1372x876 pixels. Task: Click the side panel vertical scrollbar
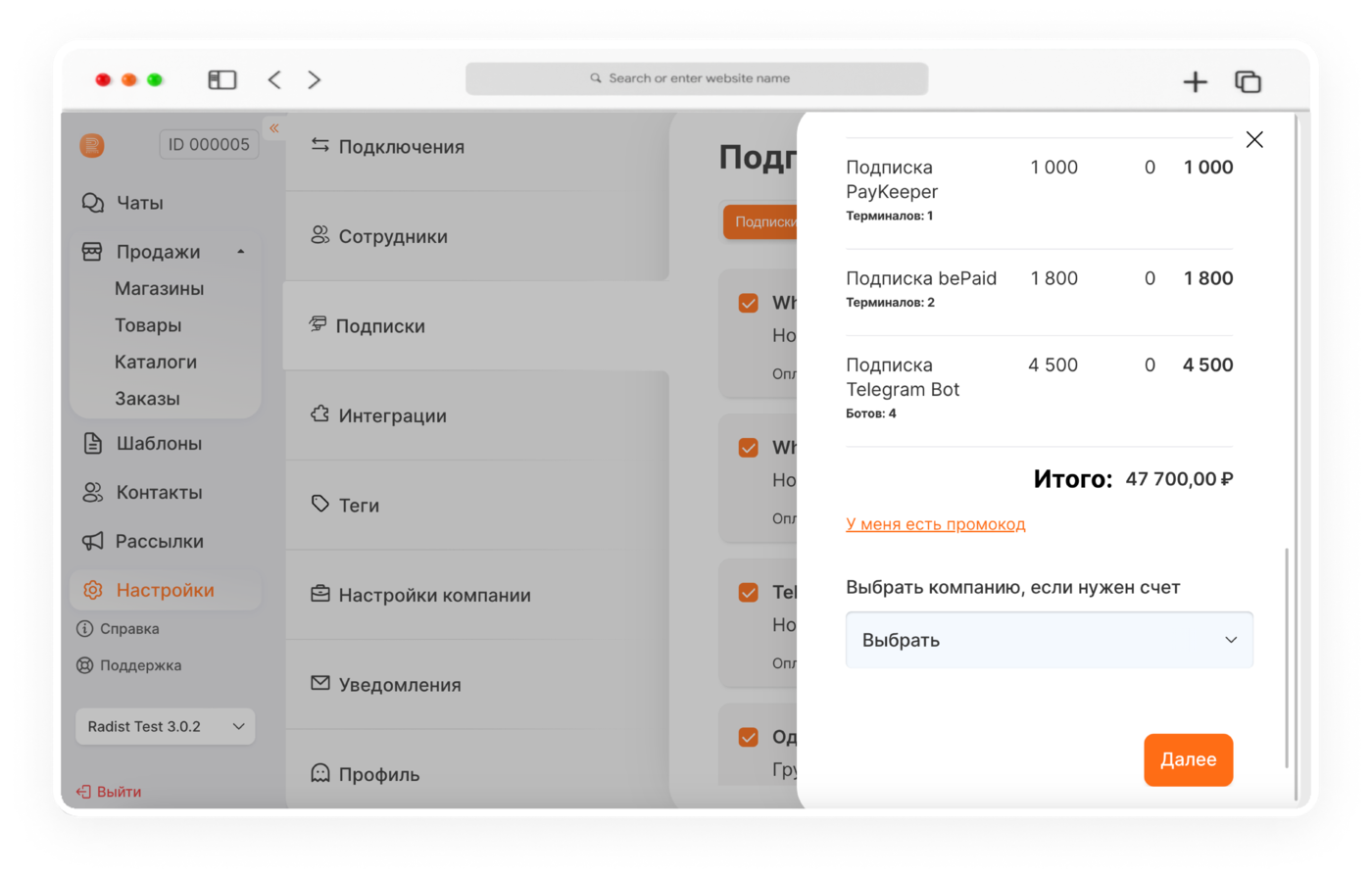(1287, 658)
